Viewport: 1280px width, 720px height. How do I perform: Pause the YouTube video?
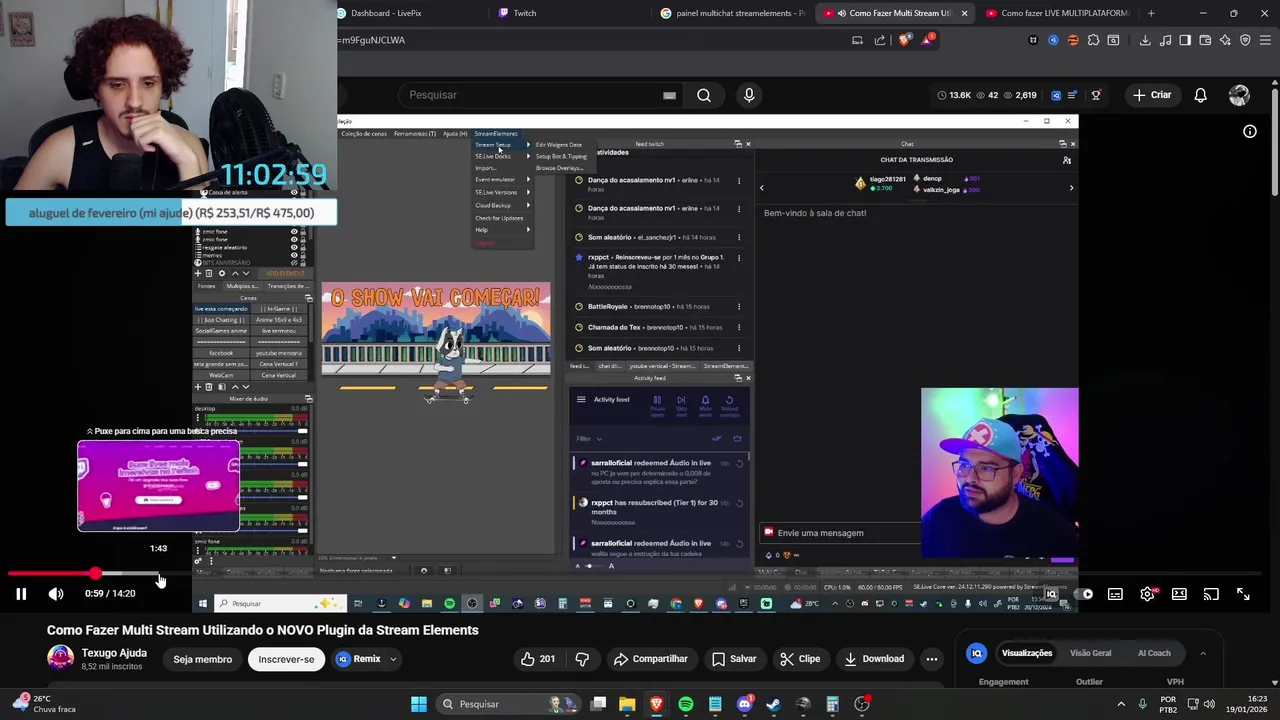(x=20, y=594)
